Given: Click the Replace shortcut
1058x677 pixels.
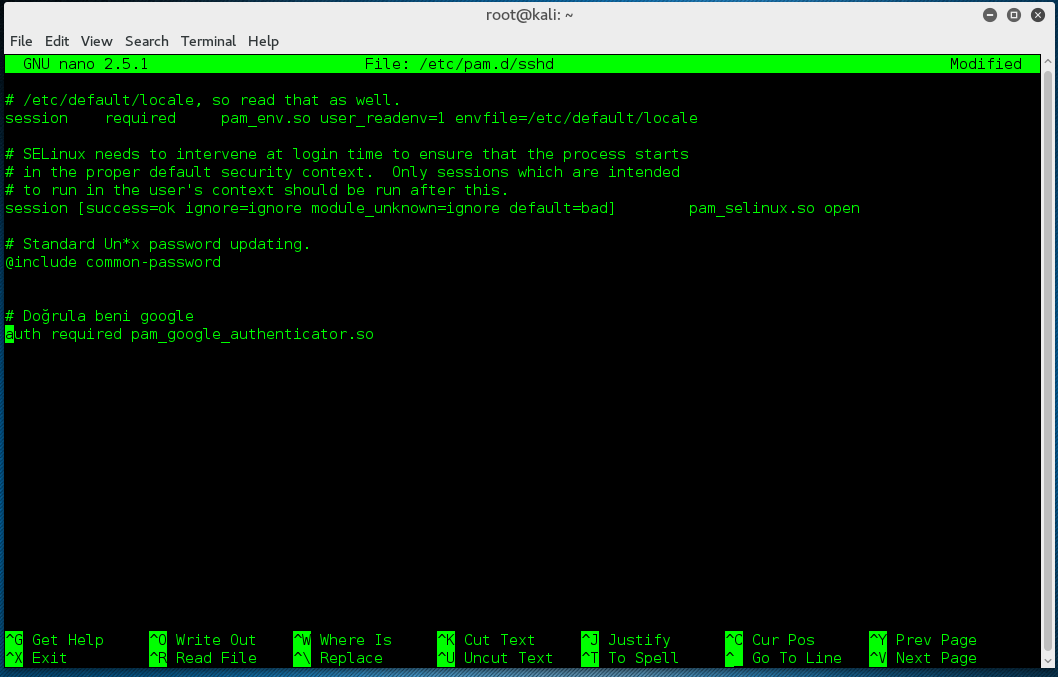Looking at the screenshot, I should [x=343, y=658].
